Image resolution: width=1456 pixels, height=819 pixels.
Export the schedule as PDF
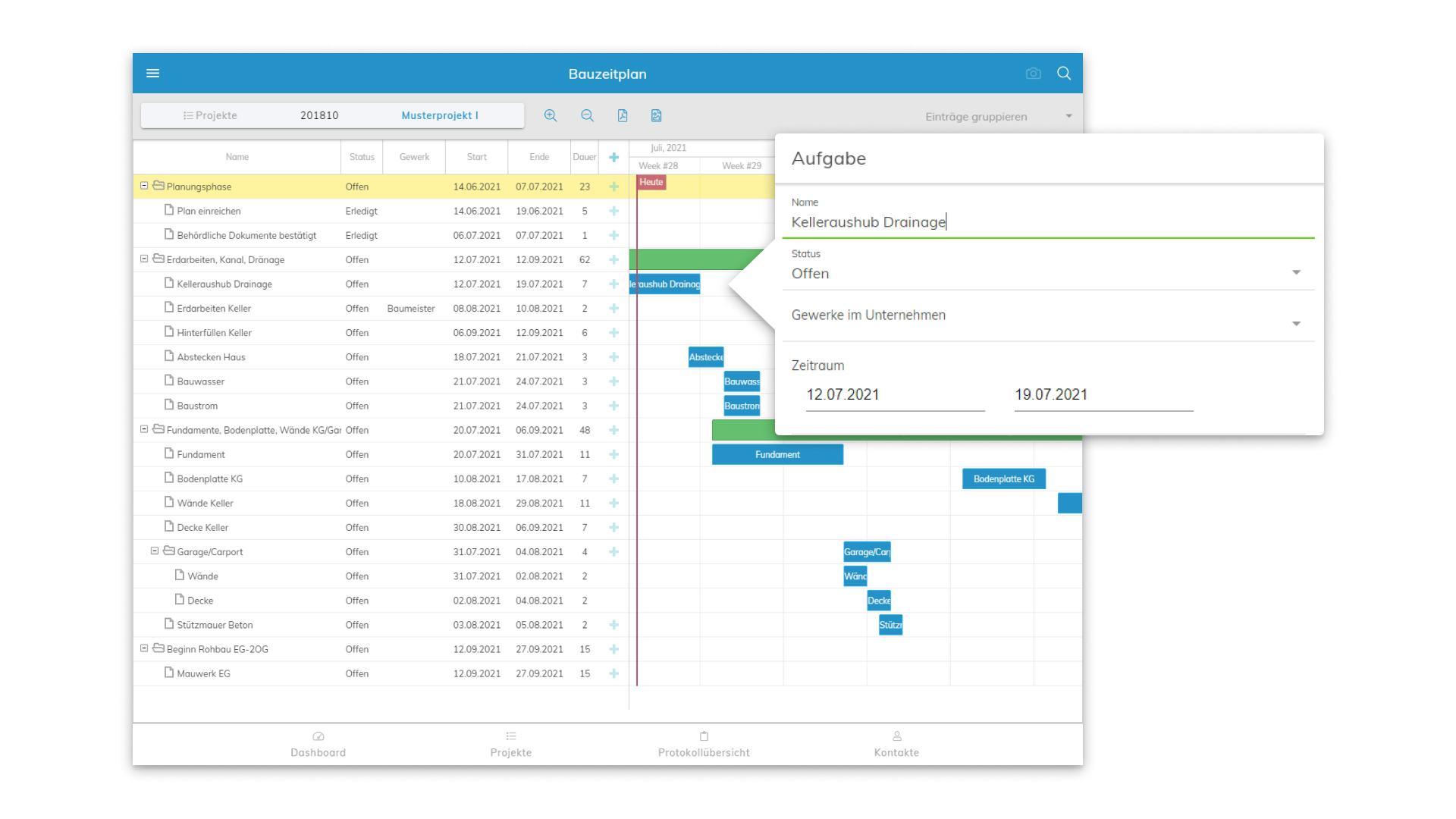[x=623, y=116]
